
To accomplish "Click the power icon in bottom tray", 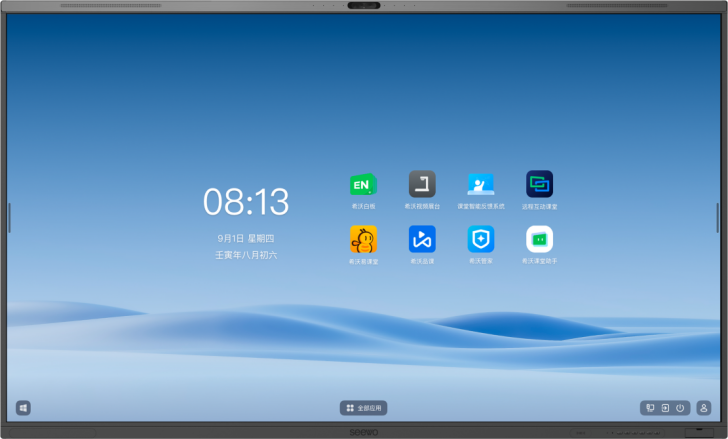I will [680, 408].
